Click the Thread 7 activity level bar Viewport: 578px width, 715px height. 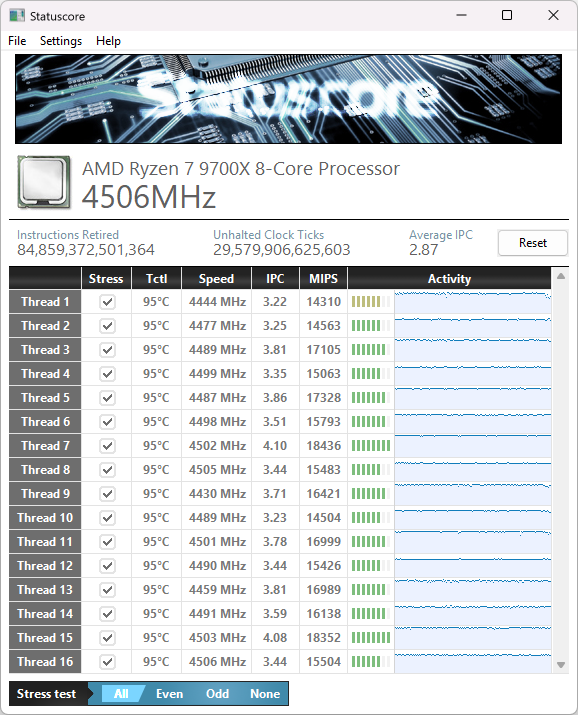pyautogui.click(x=371, y=446)
